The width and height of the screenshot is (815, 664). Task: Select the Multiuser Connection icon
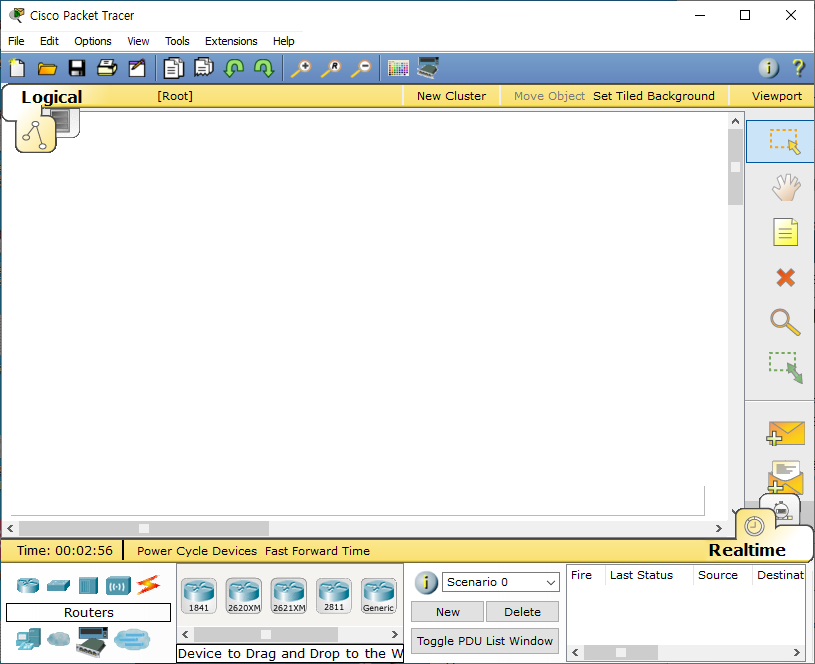coord(132,640)
